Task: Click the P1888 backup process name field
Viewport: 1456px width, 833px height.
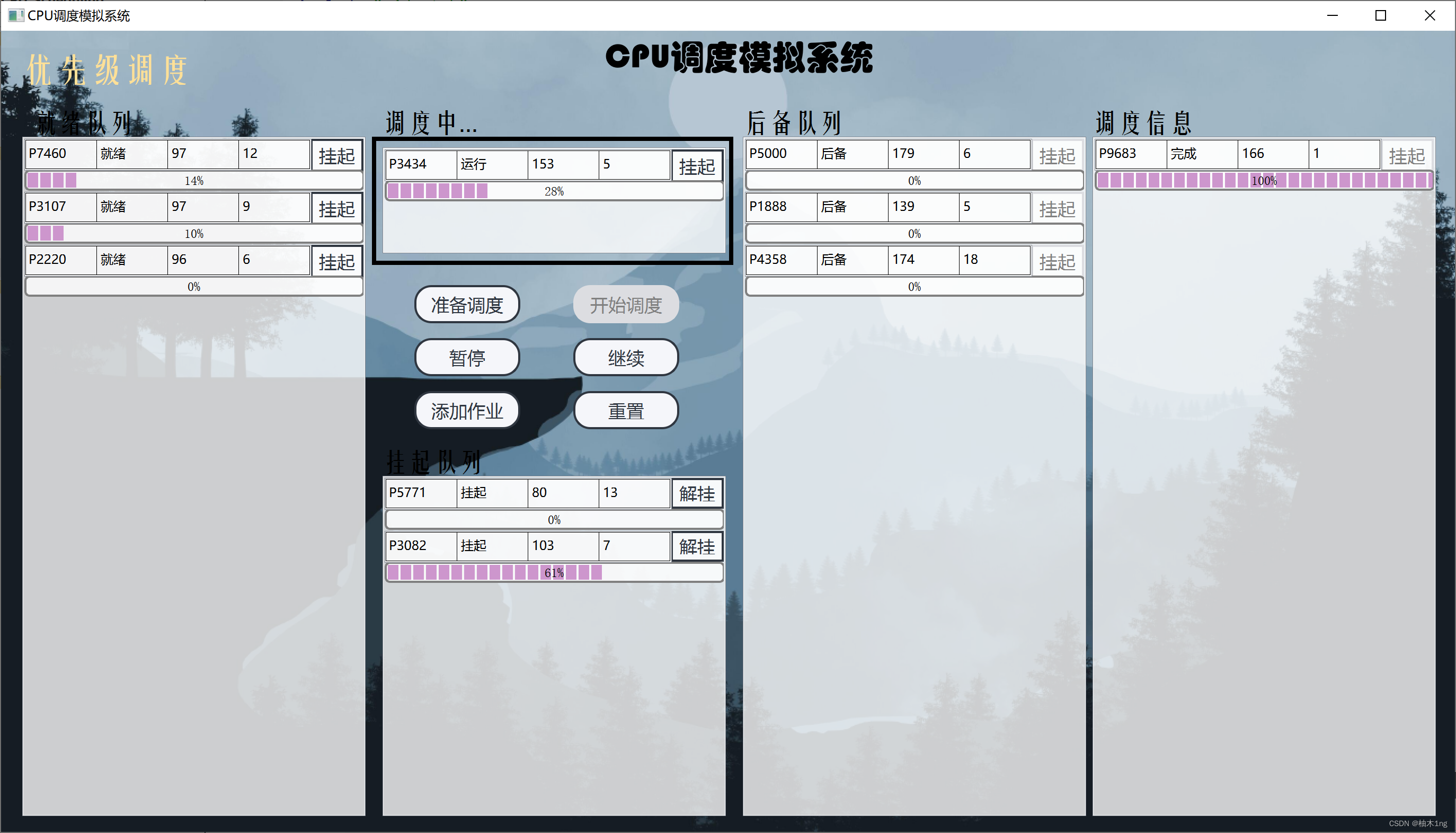Action: [780, 207]
